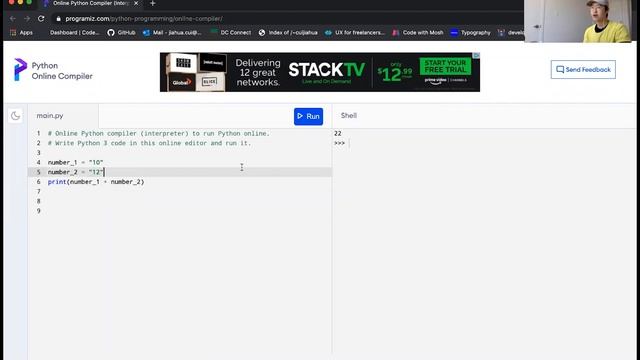Click the address bar URL programiz.com
The image size is (640, 360).
(144, 19)
